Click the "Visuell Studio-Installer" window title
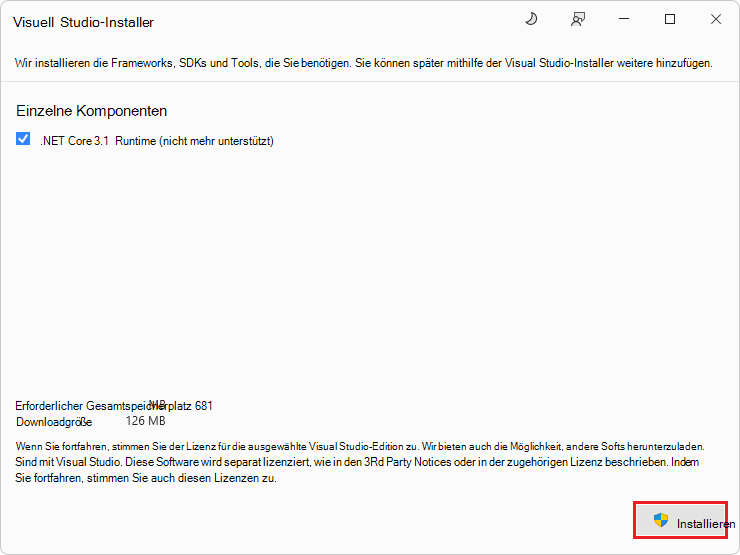Viewport: 740px width, 555px height. (x=83, y=22)
